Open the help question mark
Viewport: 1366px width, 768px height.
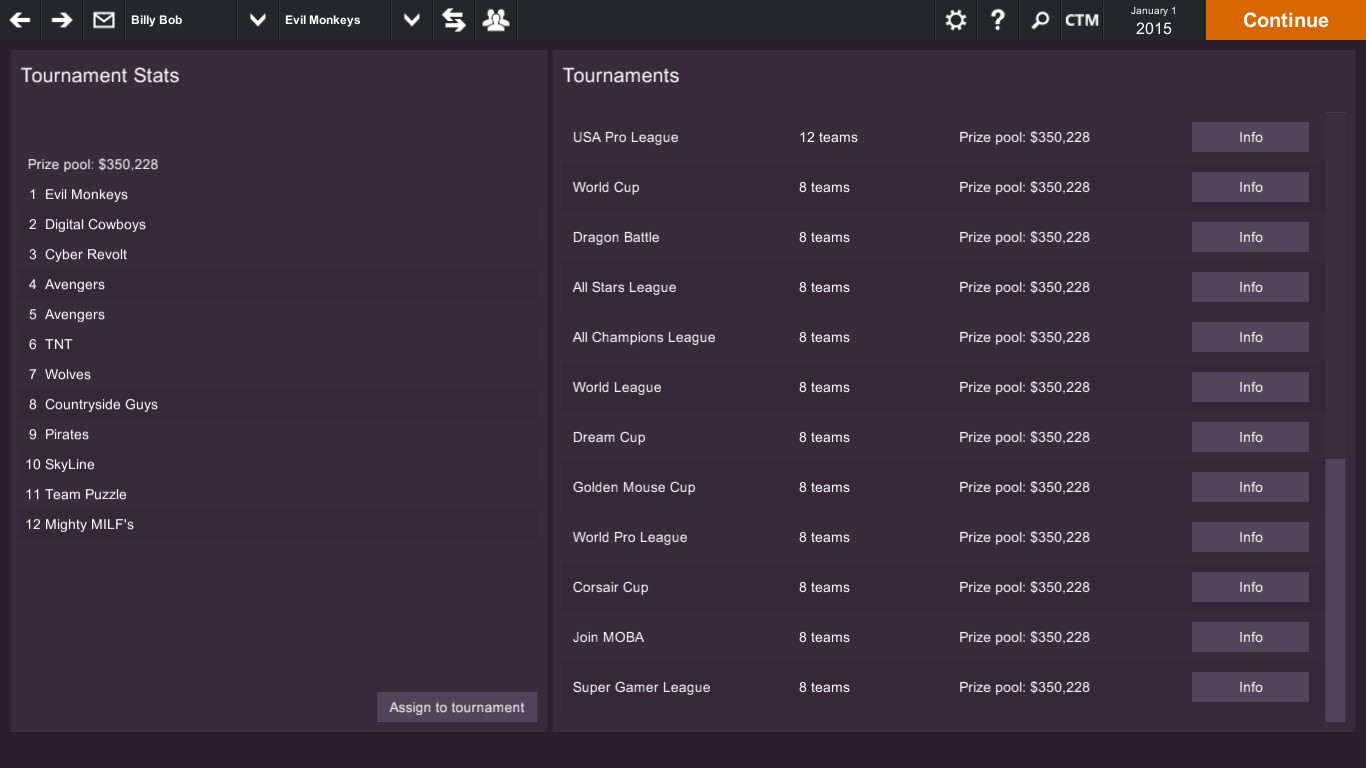tap(997, 20)
